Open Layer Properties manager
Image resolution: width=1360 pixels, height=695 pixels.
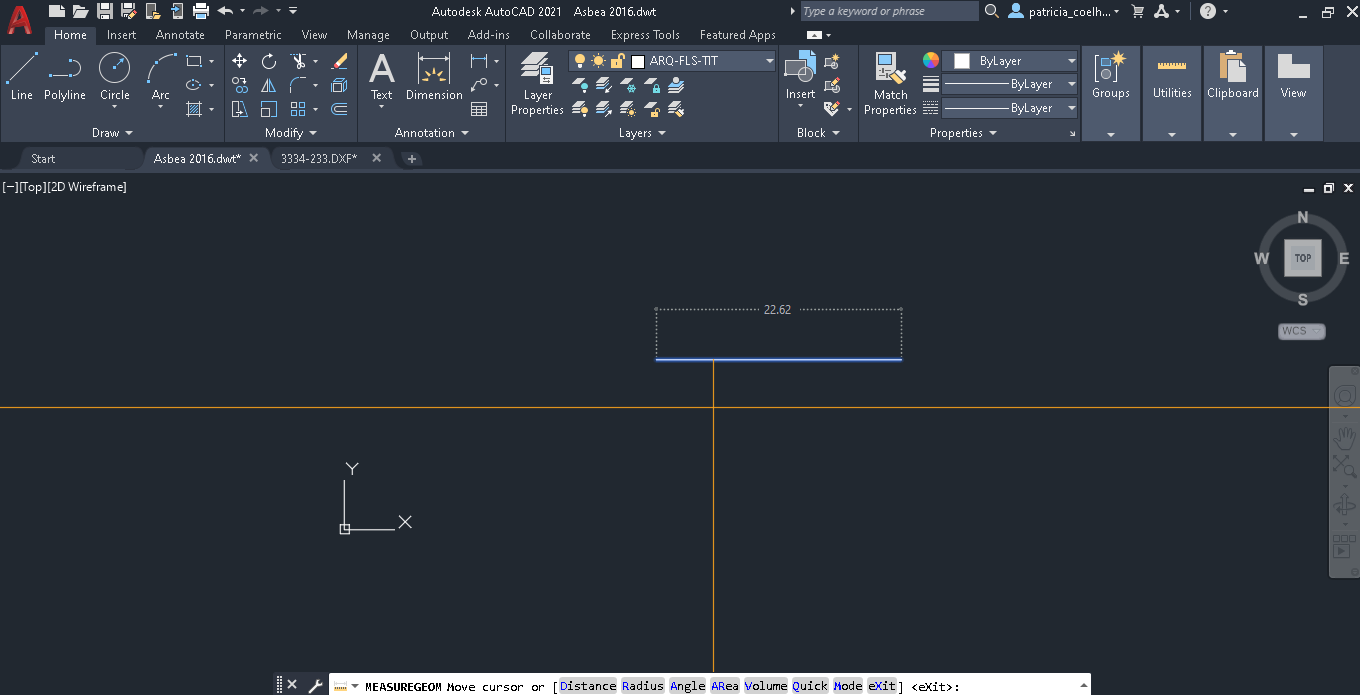click(537, 83)
